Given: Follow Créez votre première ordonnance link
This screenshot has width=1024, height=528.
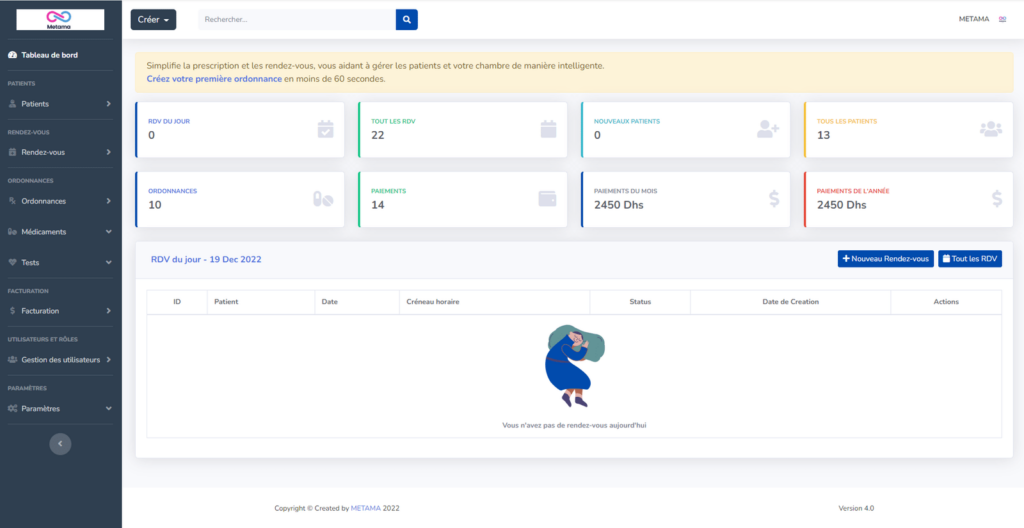Looking at the screenshot, I should [214, 79].
